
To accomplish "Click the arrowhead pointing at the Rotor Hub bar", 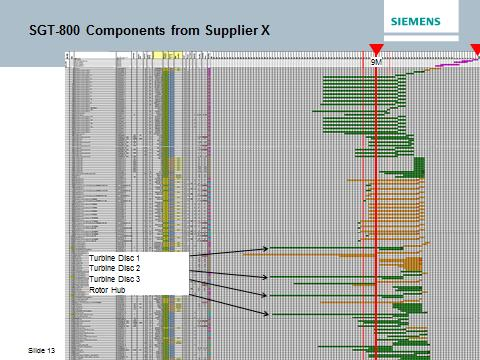I will pyautogui.click(x=265, y=313).
